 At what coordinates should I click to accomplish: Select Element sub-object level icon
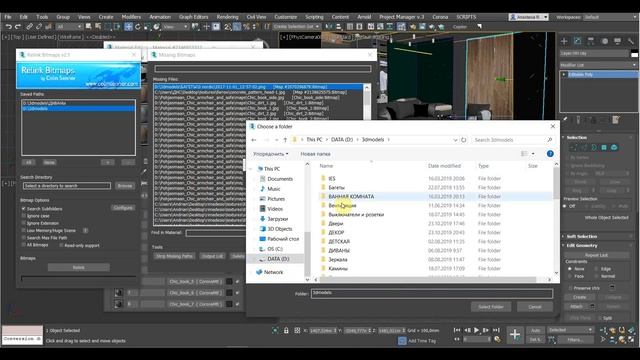tap(614, 147)
